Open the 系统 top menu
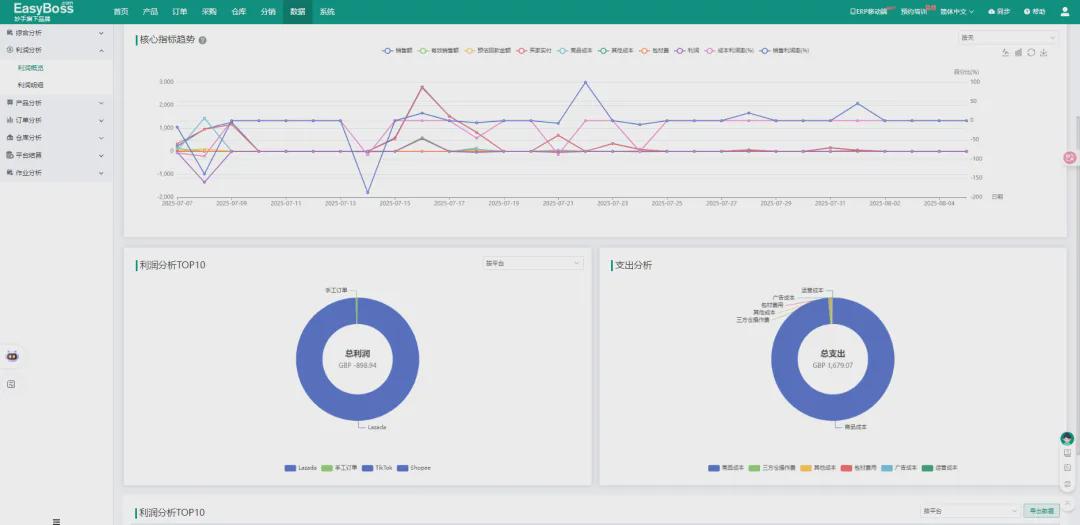The image size is (1080, 525). (x=327, y=12)
